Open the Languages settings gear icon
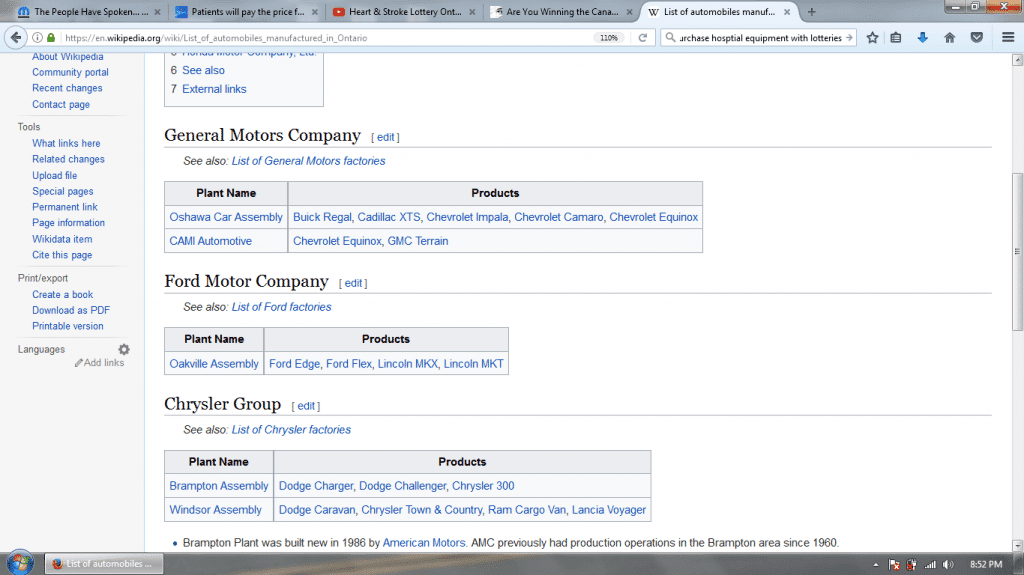 pos(124,349)
